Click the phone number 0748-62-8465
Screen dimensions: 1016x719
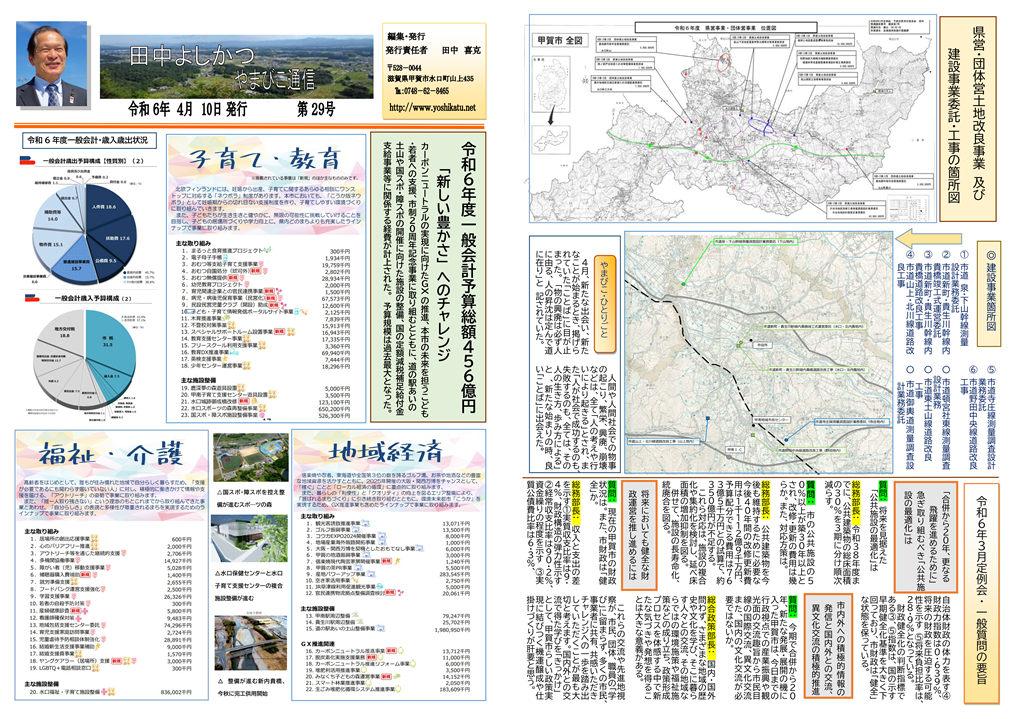point(422,91)
